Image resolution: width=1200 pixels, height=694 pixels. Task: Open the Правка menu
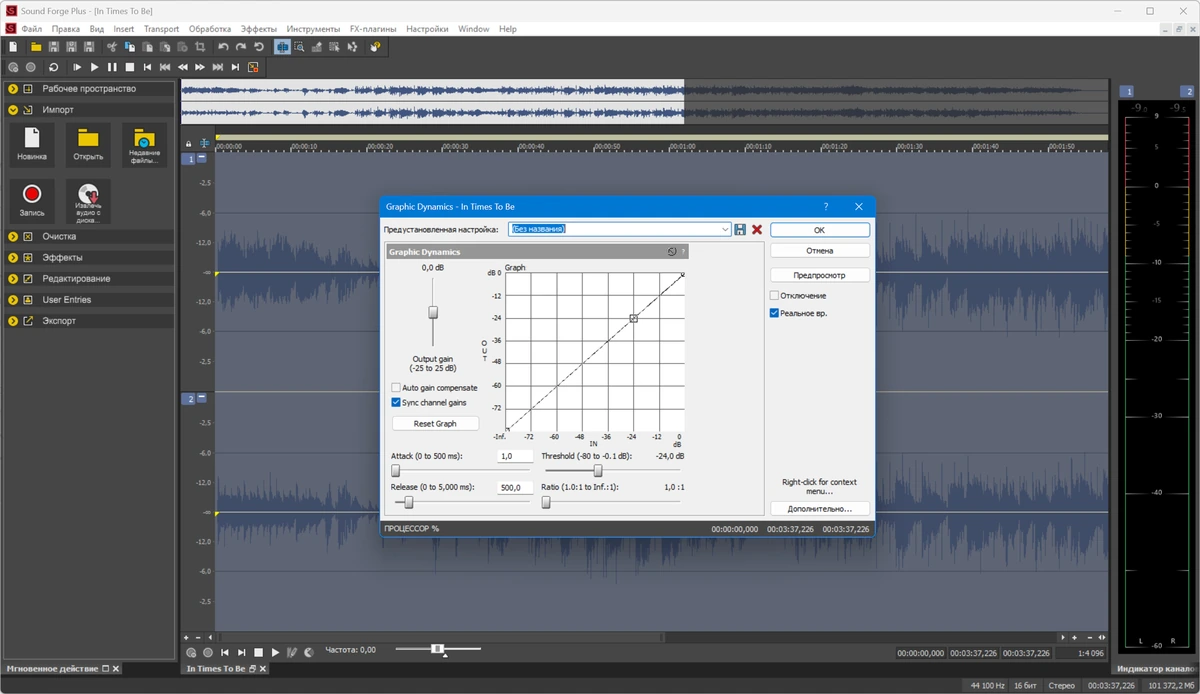click(65, 29)
